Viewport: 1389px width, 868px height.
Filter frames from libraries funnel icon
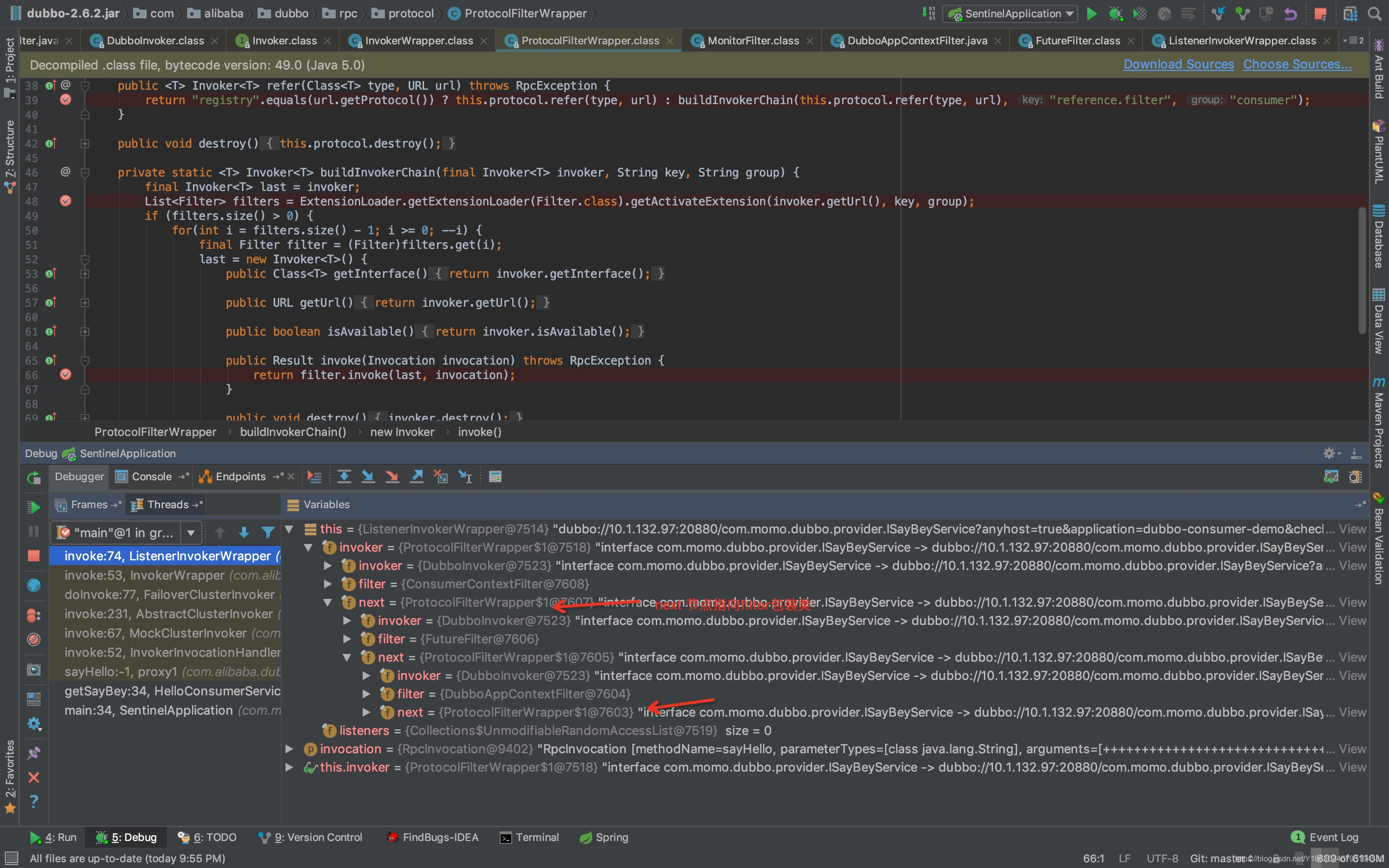coord(268,533)
